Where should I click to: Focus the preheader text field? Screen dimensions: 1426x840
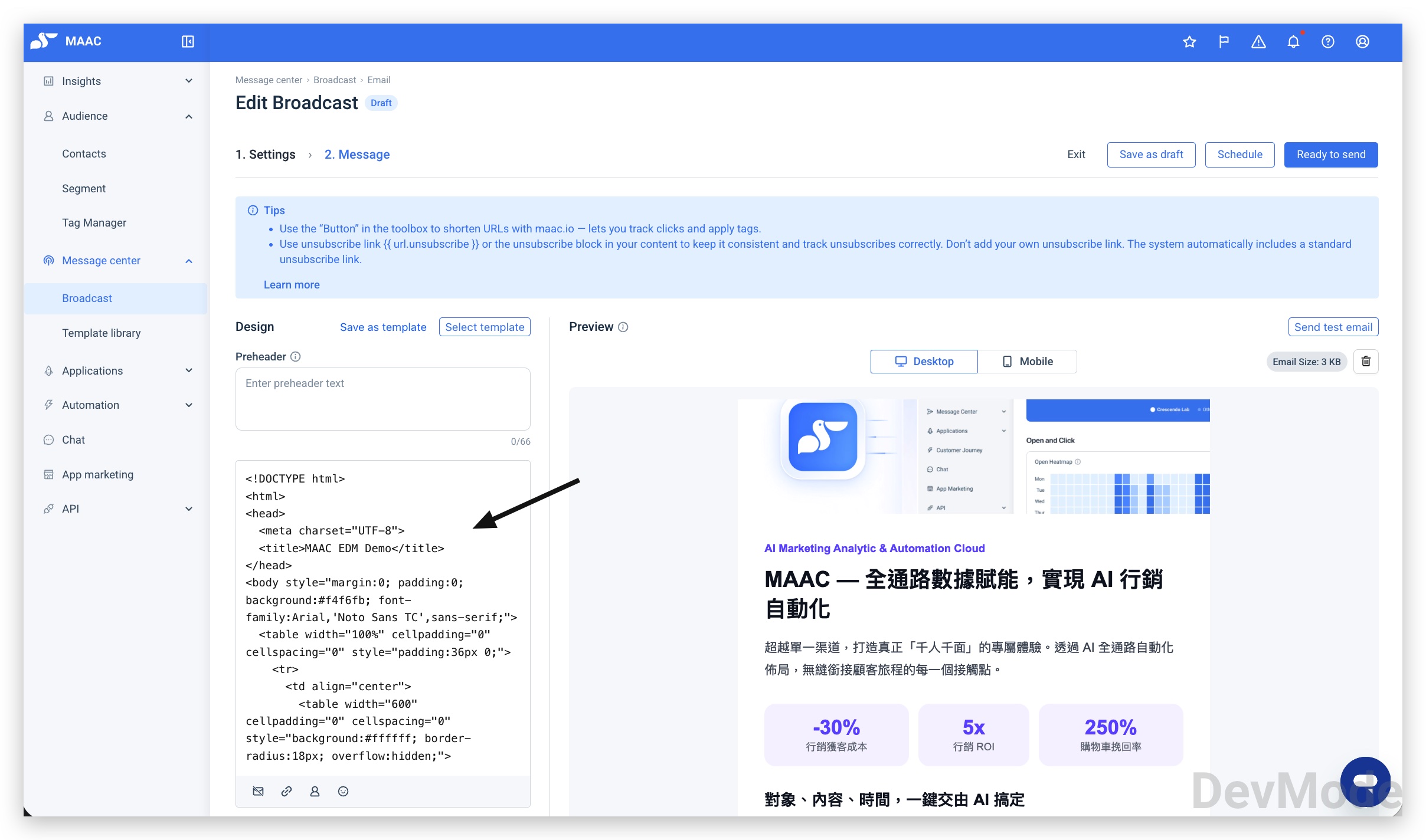[x=383, y=399]
